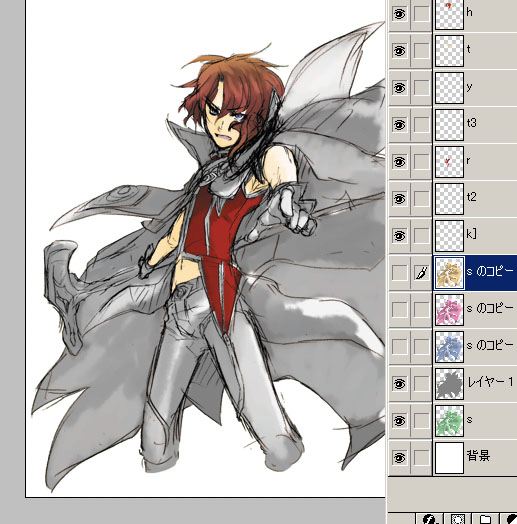The image size is (517, 524).
Task: Toggle visibility of layer y
Action: point(399,88)
